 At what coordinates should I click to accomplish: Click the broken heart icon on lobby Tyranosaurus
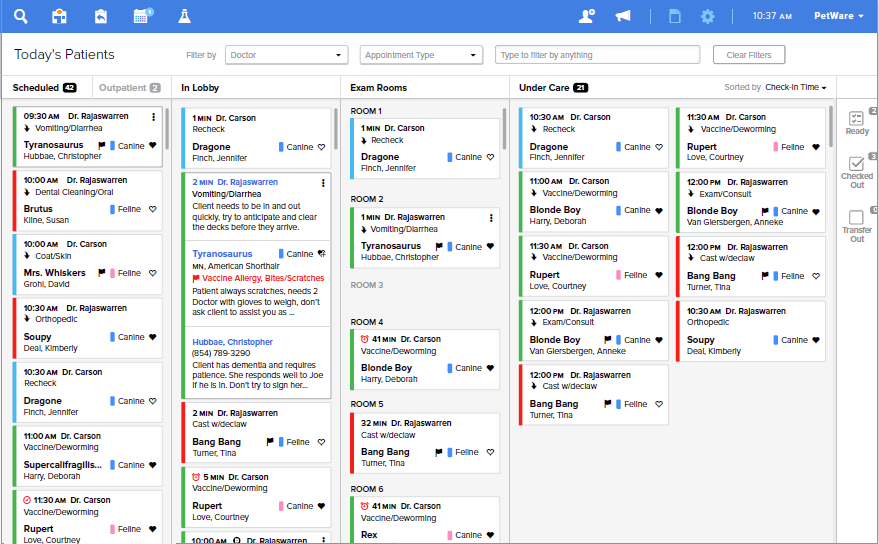pyautogui.click(x=321, y=253)
